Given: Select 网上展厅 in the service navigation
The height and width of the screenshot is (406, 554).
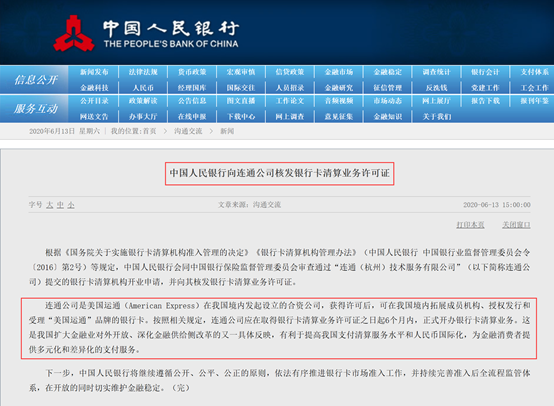Looking at the screenshot, I should click(x=437, y=101).
